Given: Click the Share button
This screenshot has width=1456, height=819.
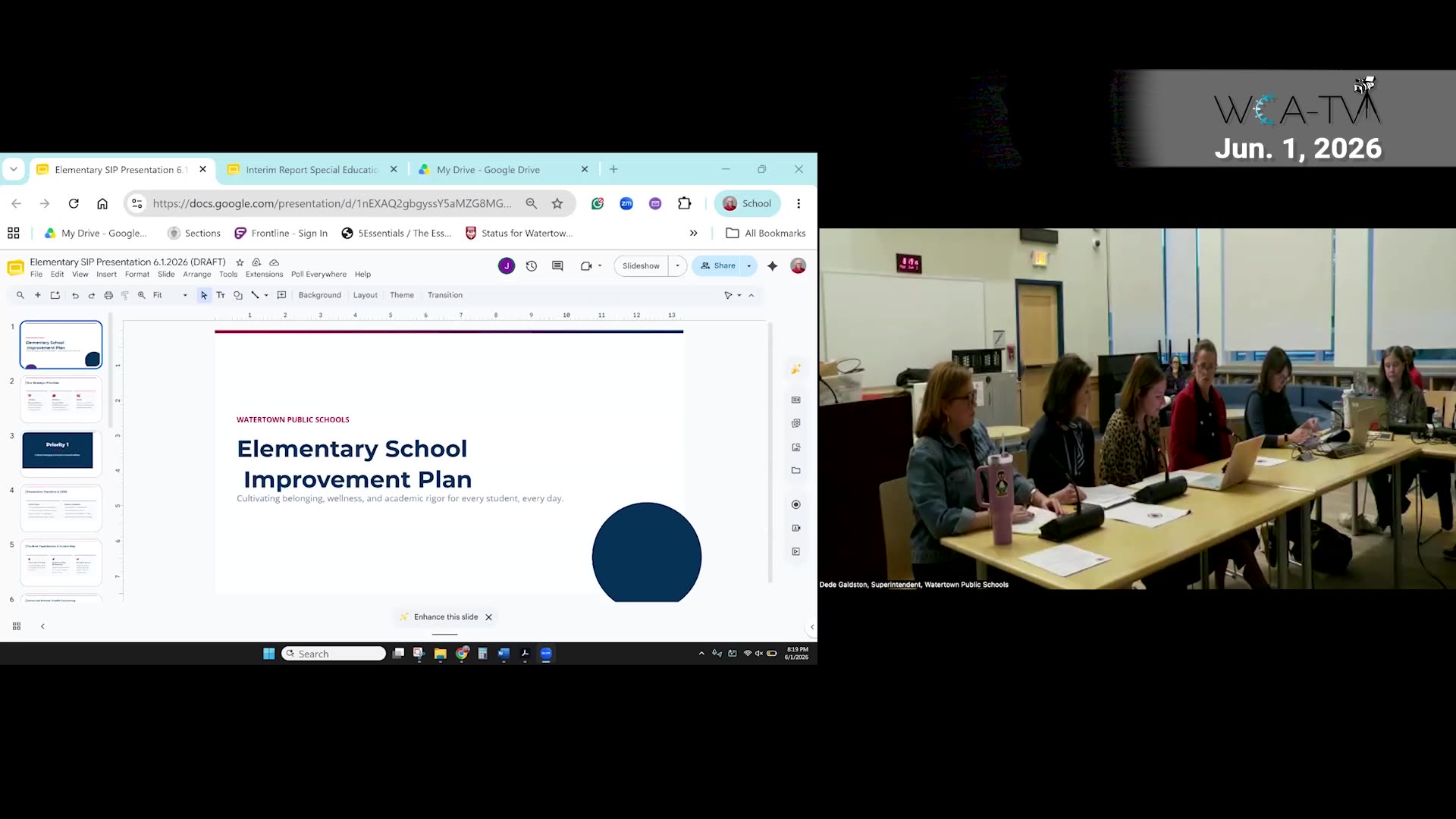Looking at the screenshot, I should [717, 265].
